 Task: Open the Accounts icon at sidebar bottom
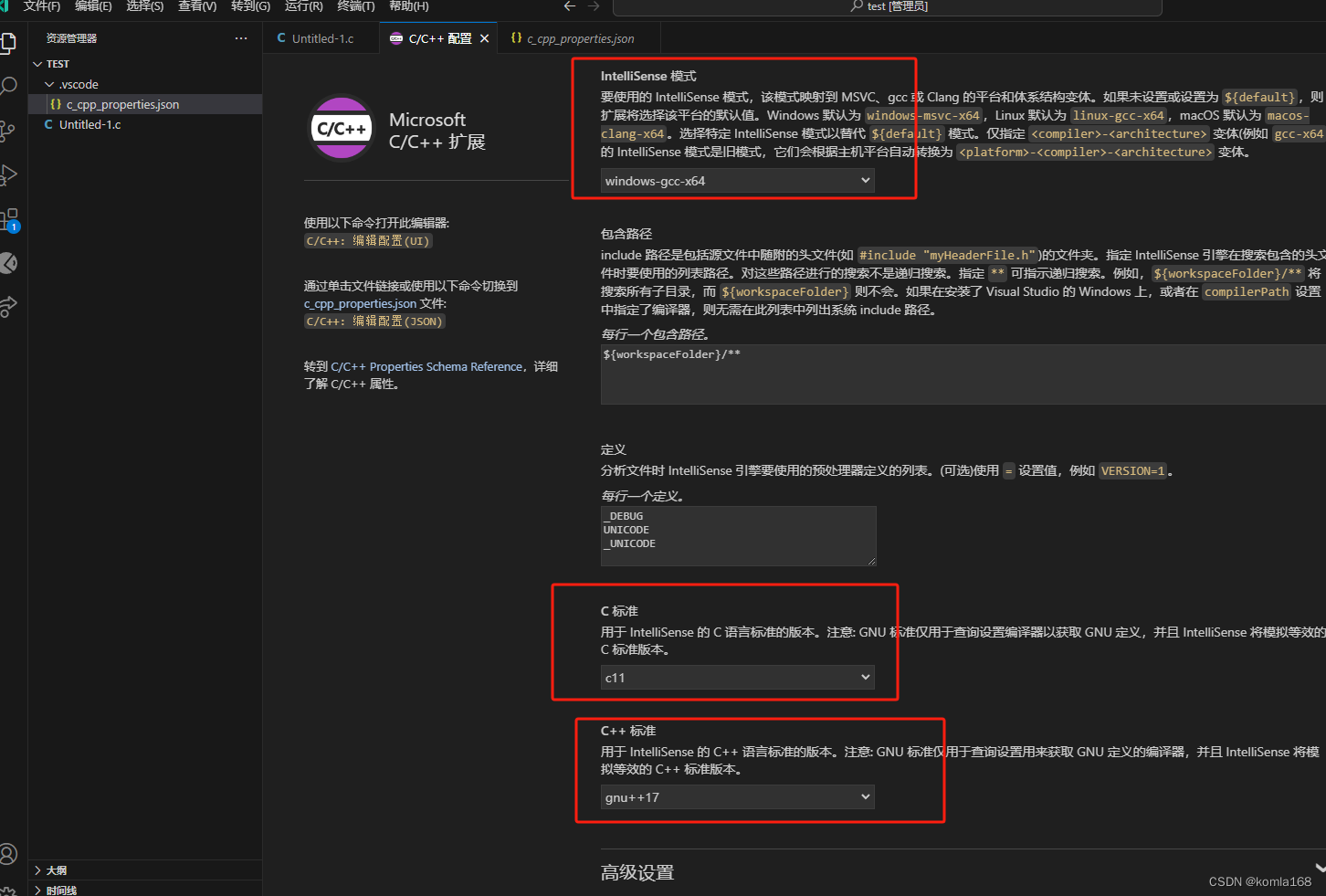[10, 853]
